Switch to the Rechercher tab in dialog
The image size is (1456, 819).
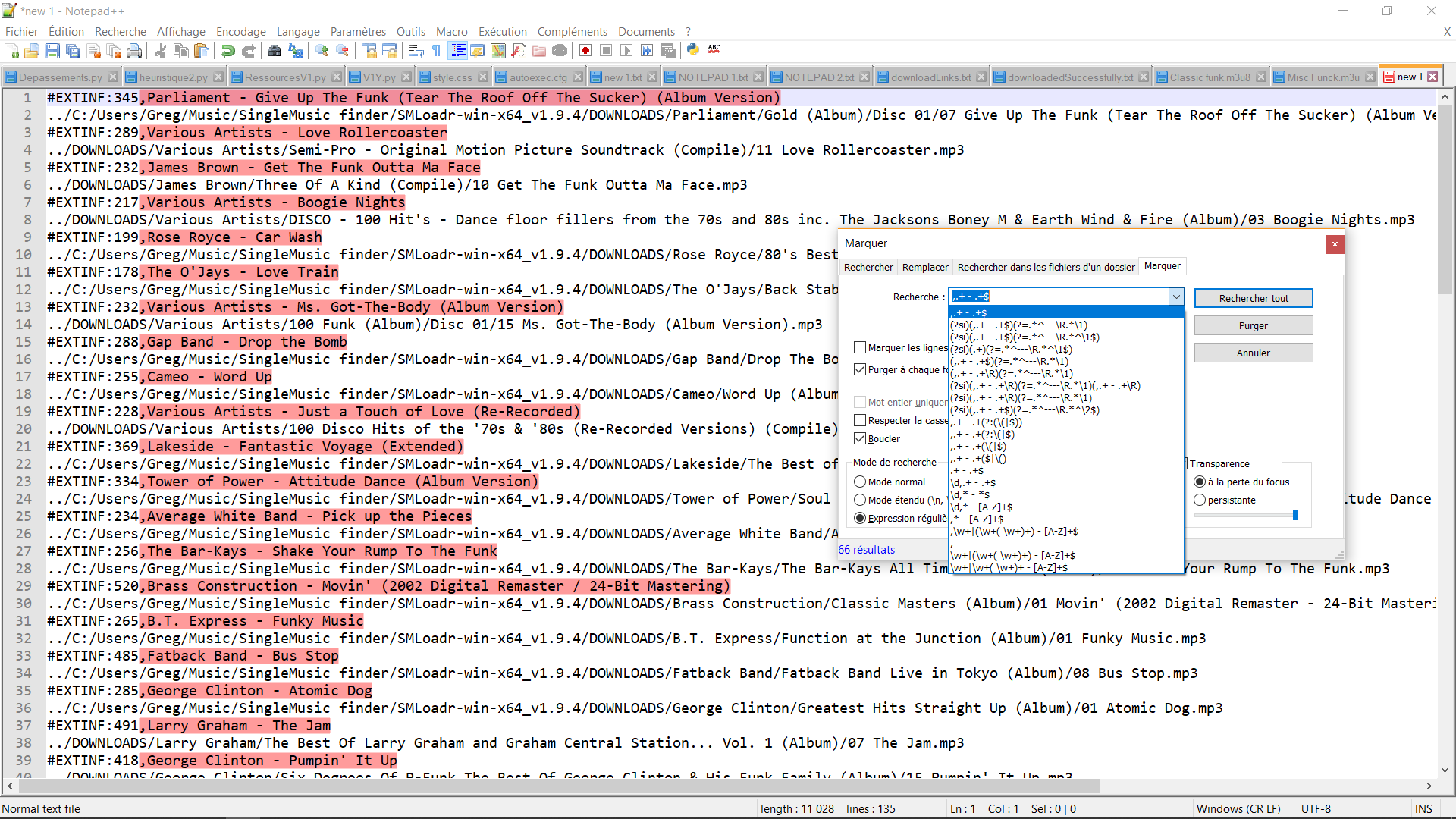868,267
